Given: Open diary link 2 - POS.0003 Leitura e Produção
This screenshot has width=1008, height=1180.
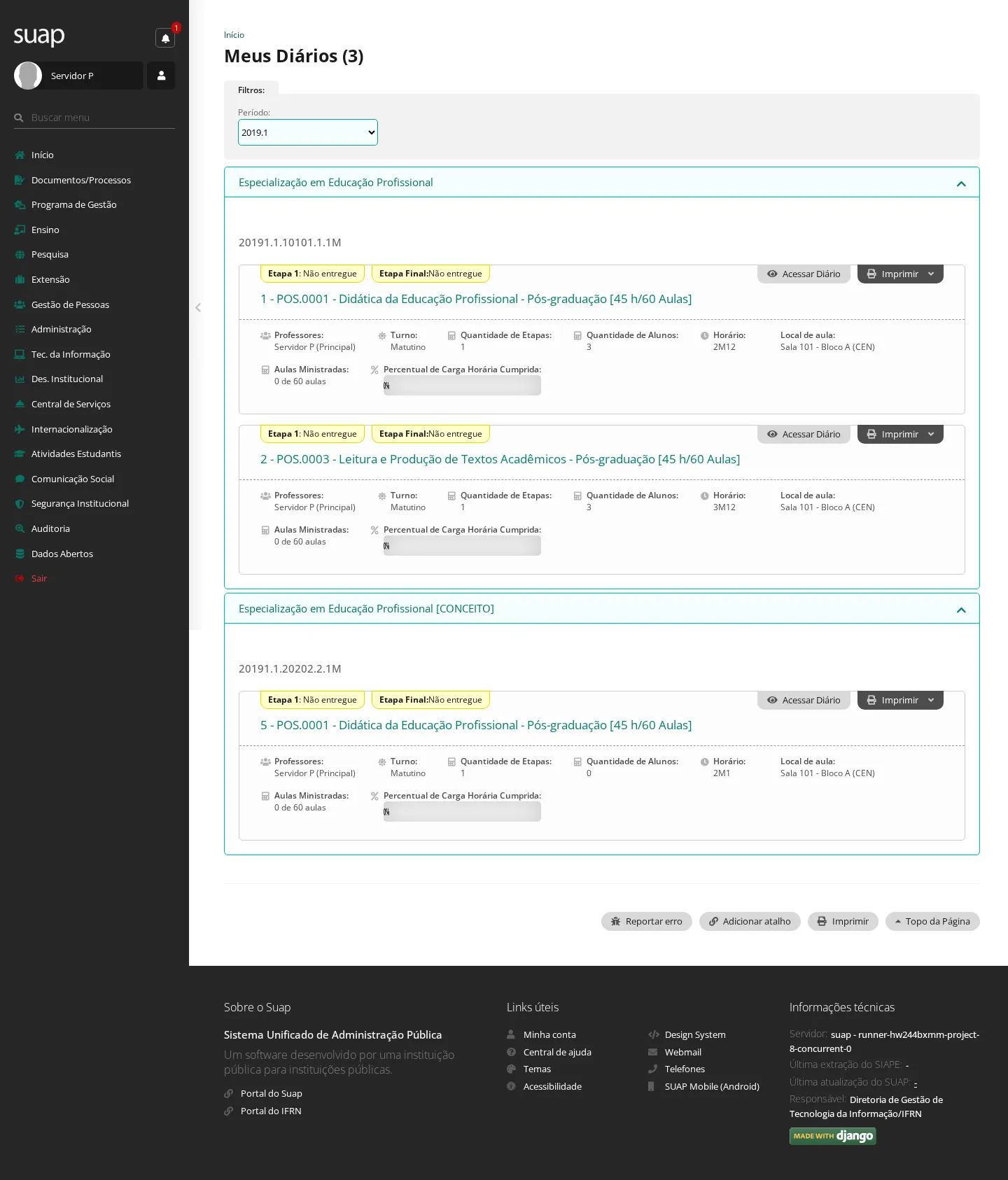Looking at the screenshot, I should pyautogui.click(x=500, y=459).
